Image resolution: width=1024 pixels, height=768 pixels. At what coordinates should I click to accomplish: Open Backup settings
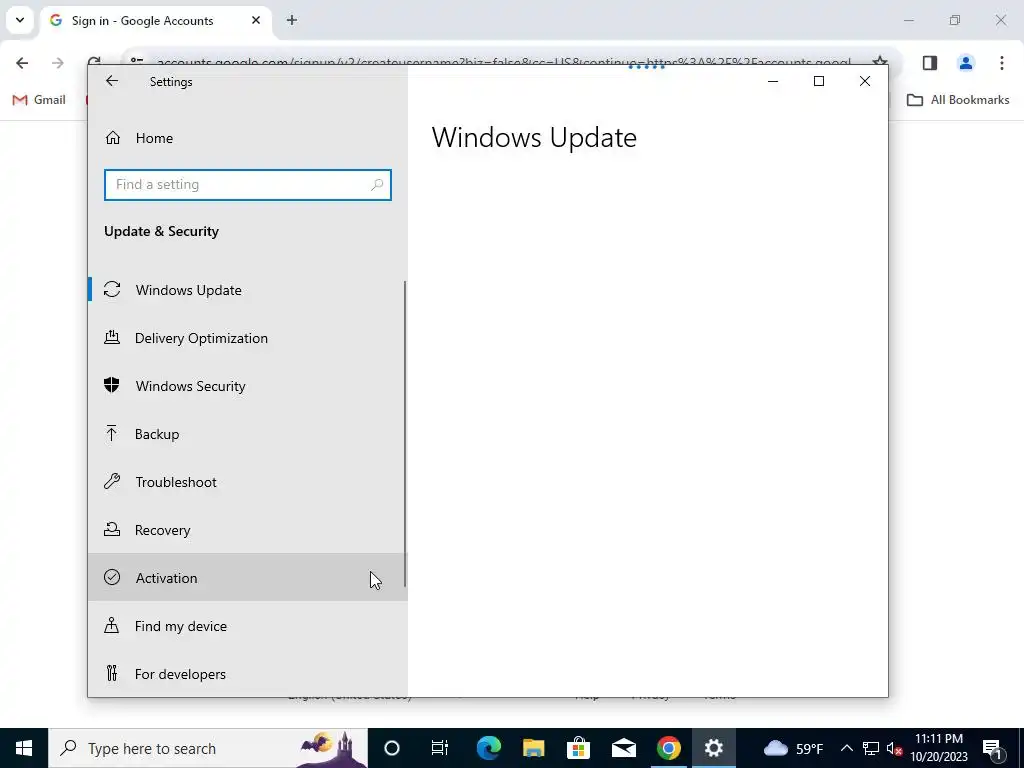(x=248, y=434)
